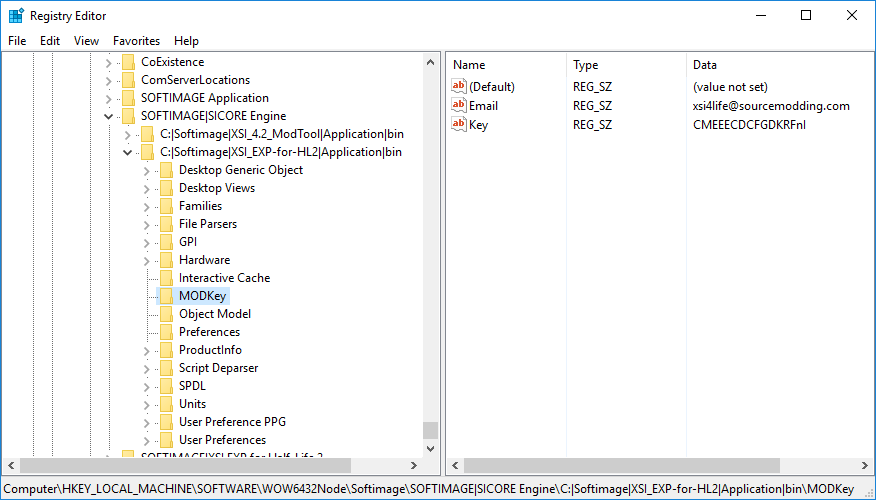Screen dimensions: 876x500
Task: Select the Key value name
Action: 478,125
